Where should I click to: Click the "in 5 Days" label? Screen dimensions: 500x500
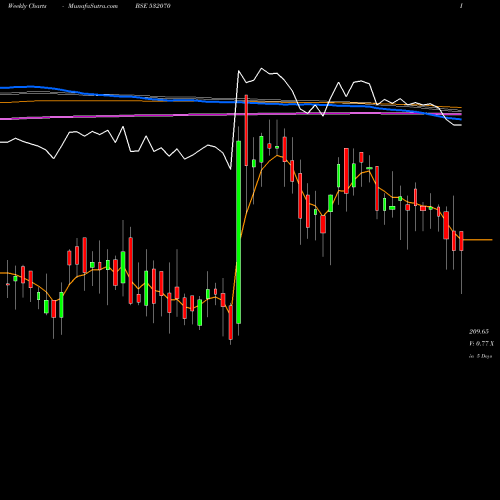(480, 356)
